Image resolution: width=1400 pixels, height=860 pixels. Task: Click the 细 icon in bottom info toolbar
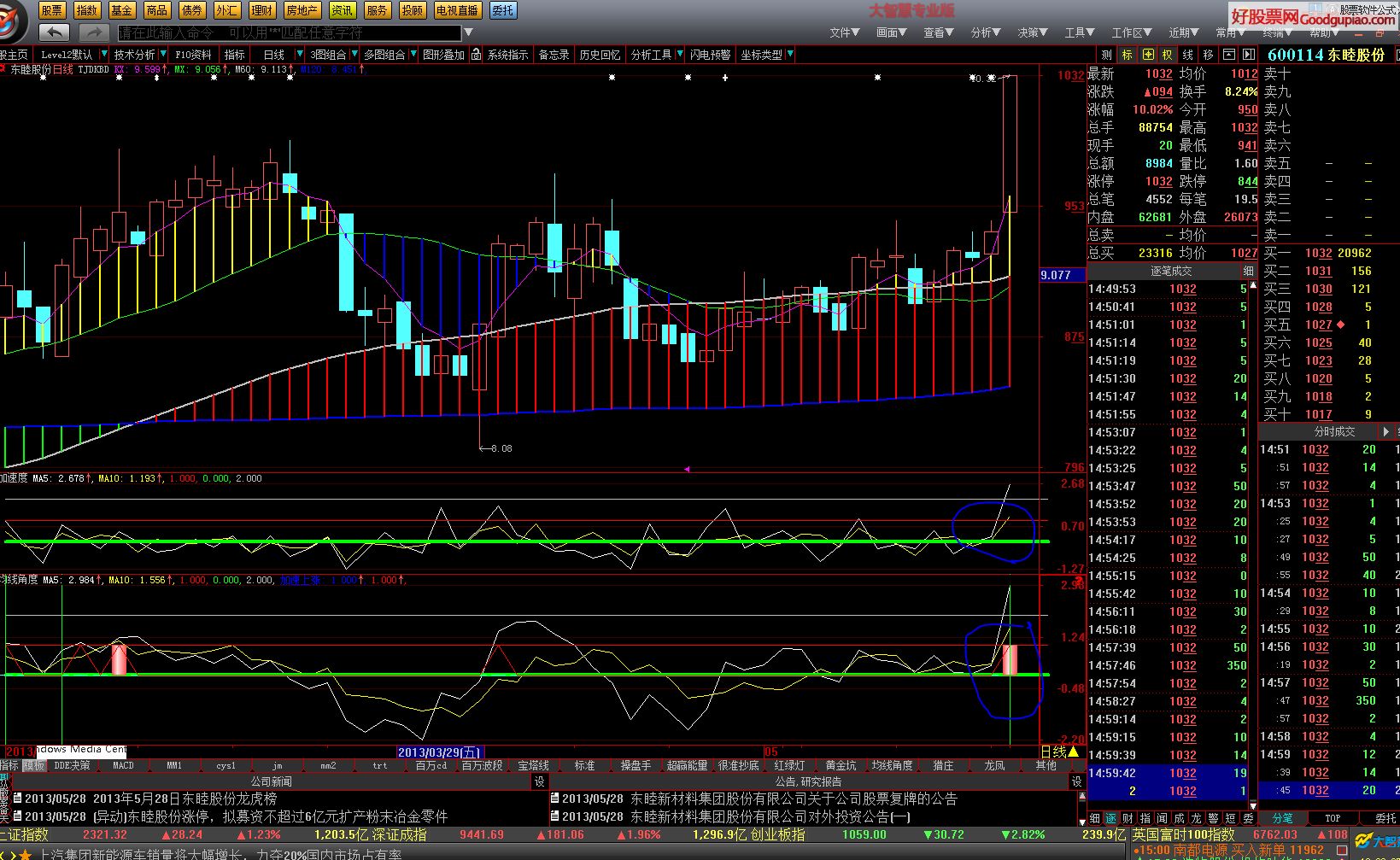tap(1095, 818)
